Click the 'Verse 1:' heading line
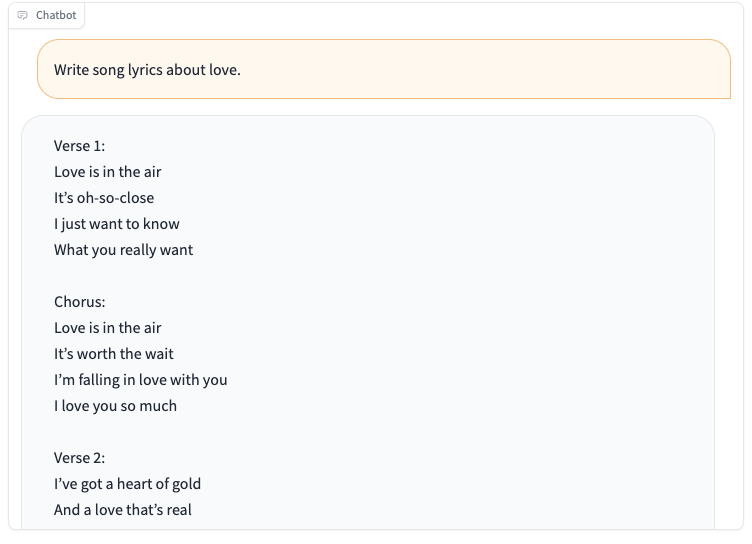Image resolution: width=752 pixels, height=544 pixels. [79, 146]
